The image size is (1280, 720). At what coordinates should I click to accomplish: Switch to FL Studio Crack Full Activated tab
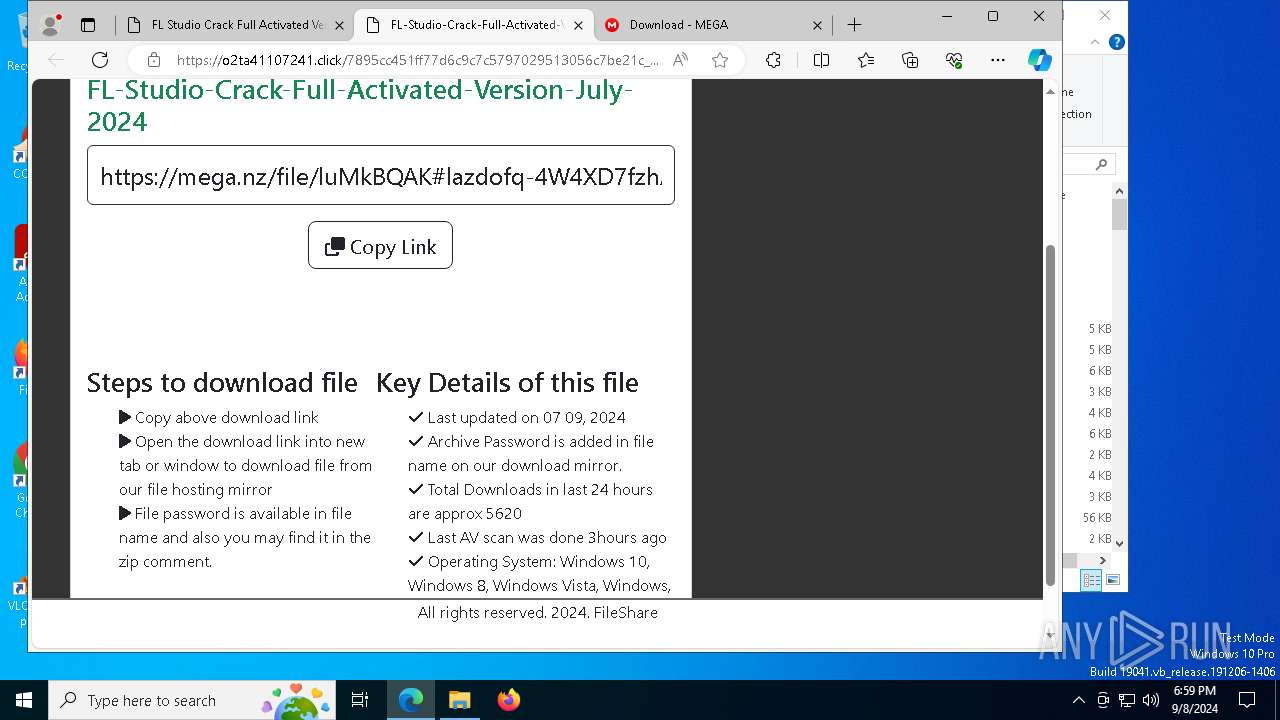pyautogui.click(x=237, y=25)
